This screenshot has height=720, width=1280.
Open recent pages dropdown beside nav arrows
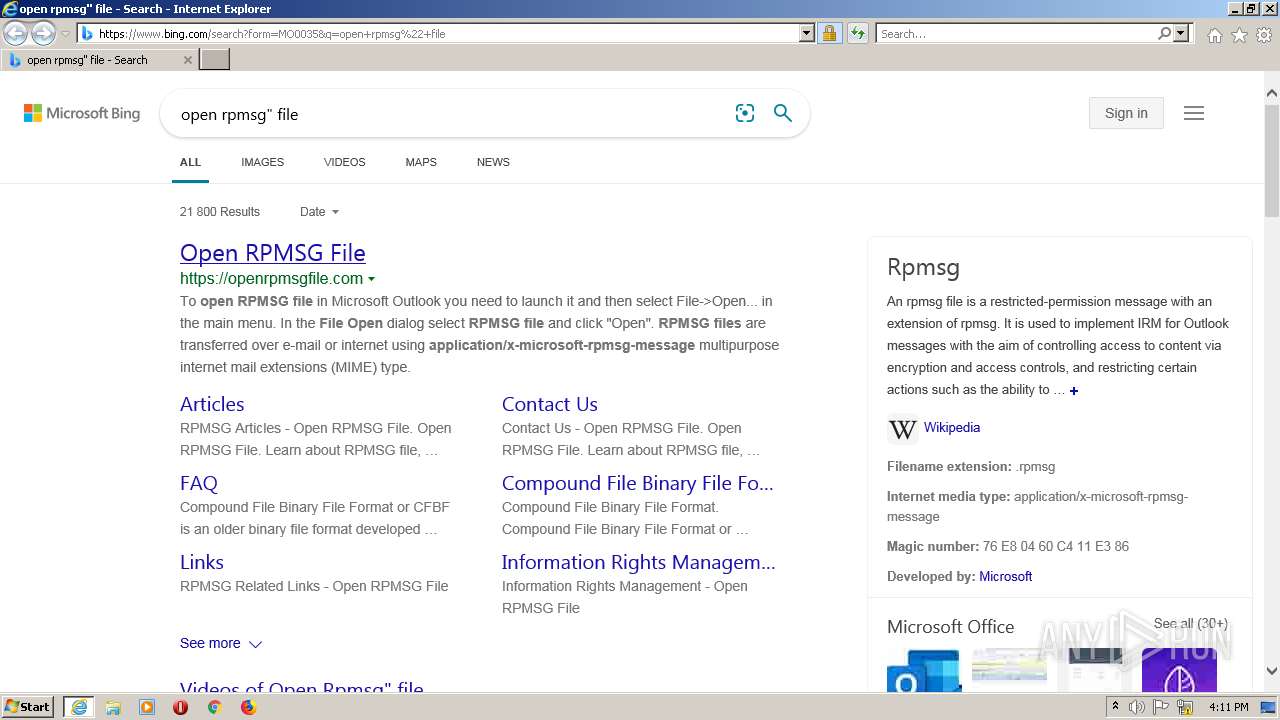(65, 34)
